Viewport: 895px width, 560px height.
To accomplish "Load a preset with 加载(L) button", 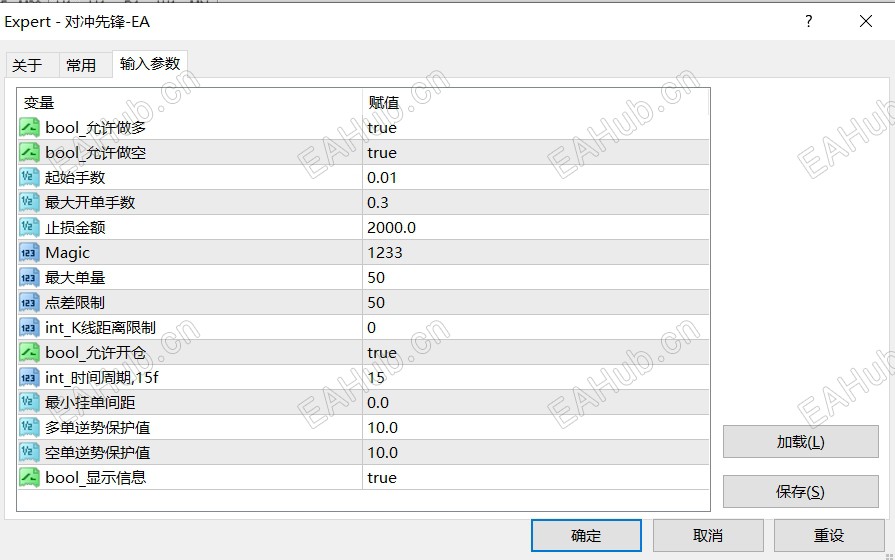I will (x=800, y=441).
